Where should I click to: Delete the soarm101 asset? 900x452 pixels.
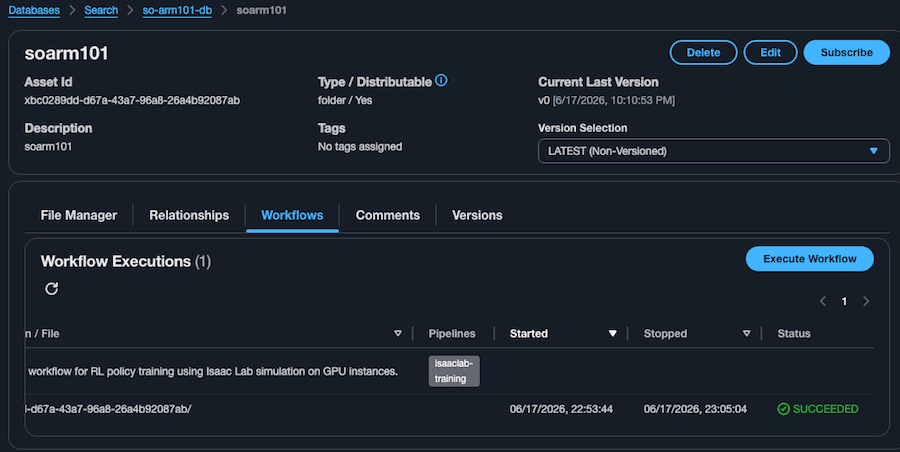(x=703, y=52)
